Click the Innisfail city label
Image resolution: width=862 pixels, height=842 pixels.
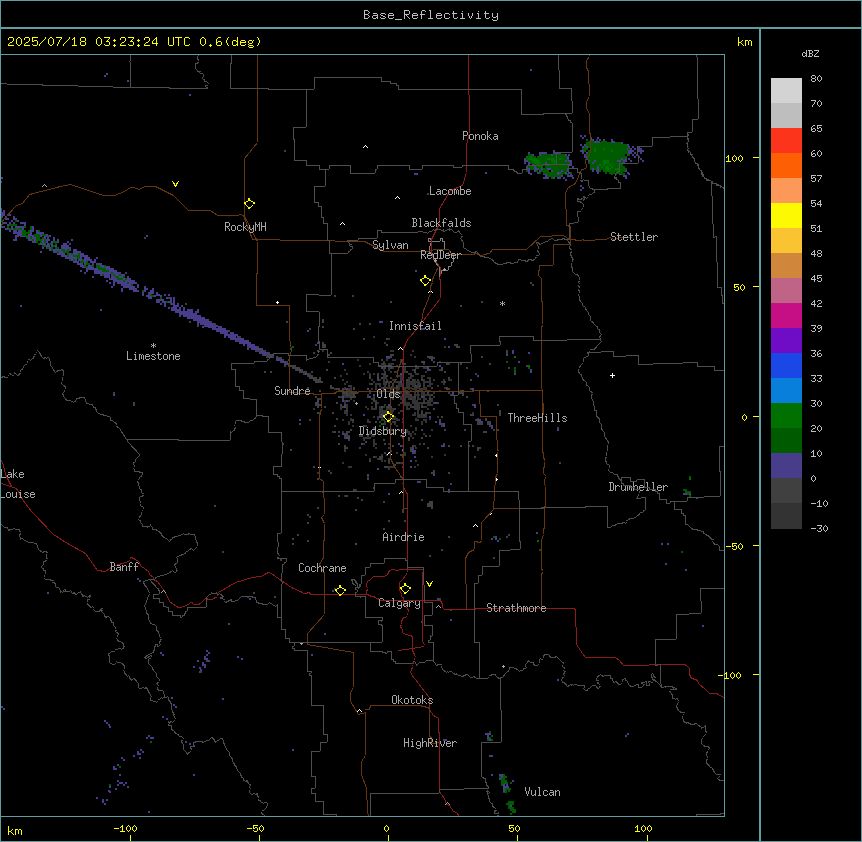coord(415,326)
